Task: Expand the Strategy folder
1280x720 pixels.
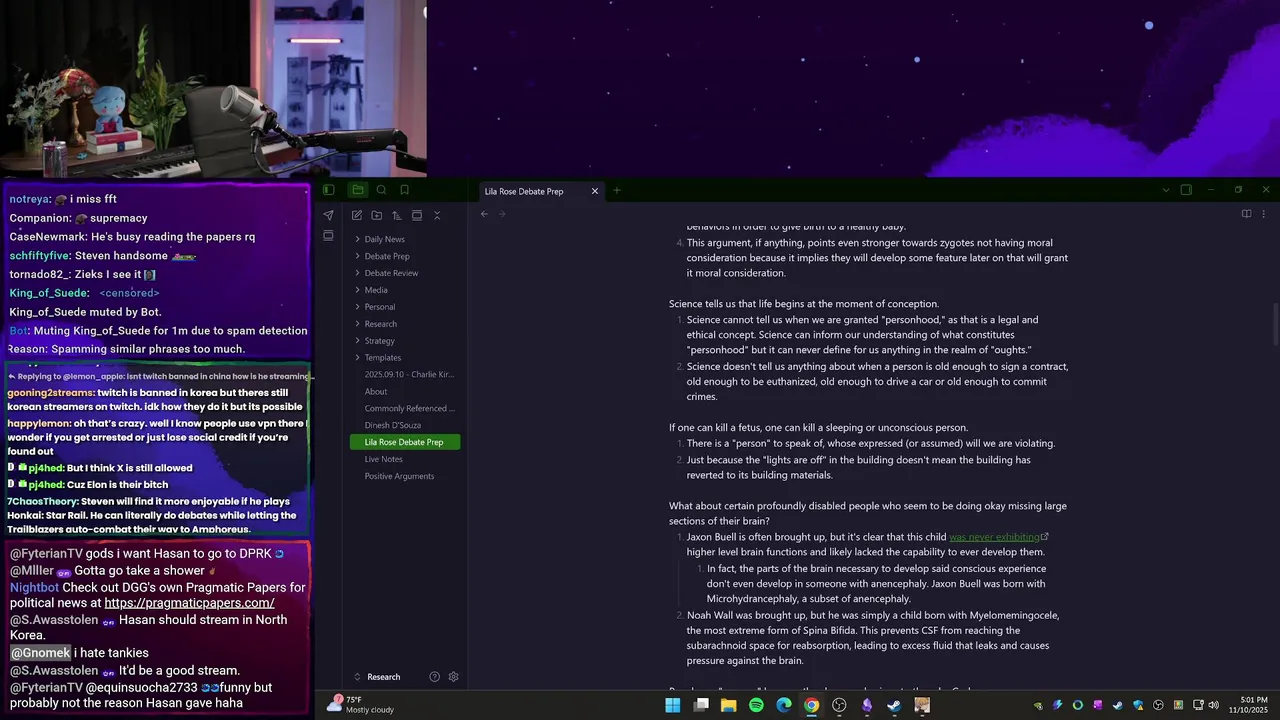Action: click(x=404, y=341)
